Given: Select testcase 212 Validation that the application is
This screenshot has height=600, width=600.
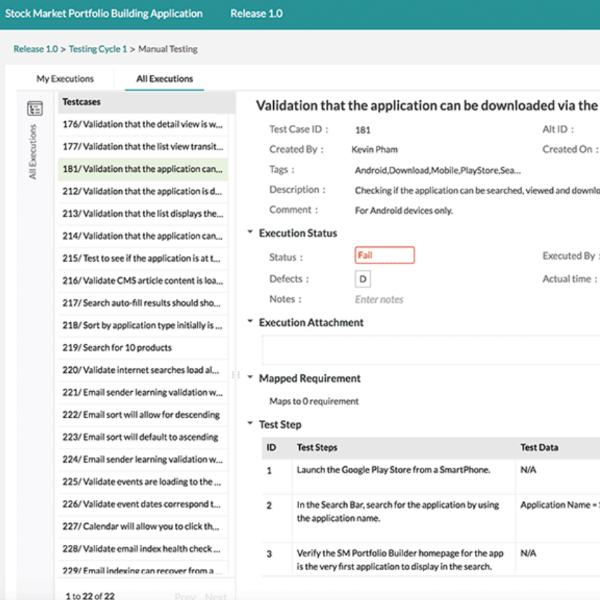Looking at the screenshot, I should point(143,191).
